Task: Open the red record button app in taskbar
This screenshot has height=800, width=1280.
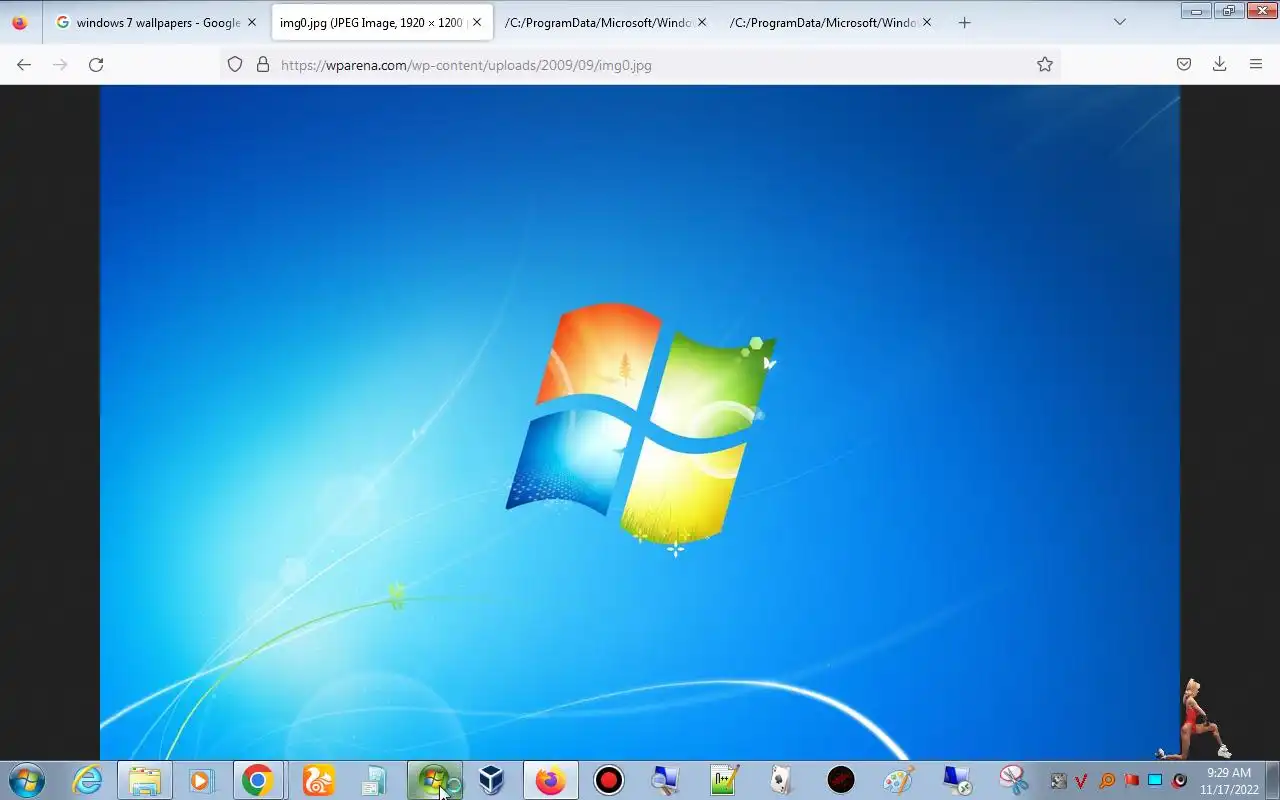Action: [x=608, y=780]
